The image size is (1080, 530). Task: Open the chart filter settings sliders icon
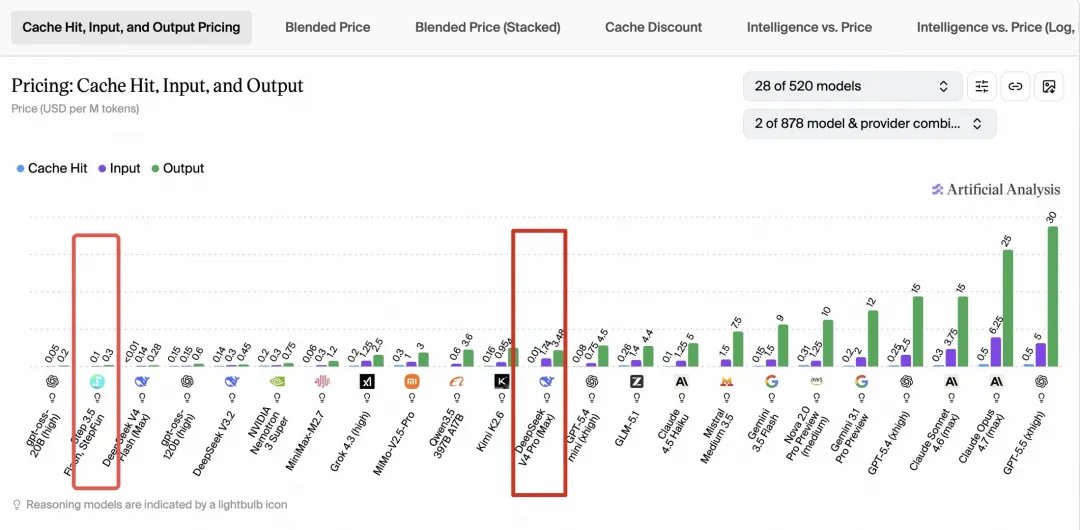pyautogui.click(x=982, y=86)
